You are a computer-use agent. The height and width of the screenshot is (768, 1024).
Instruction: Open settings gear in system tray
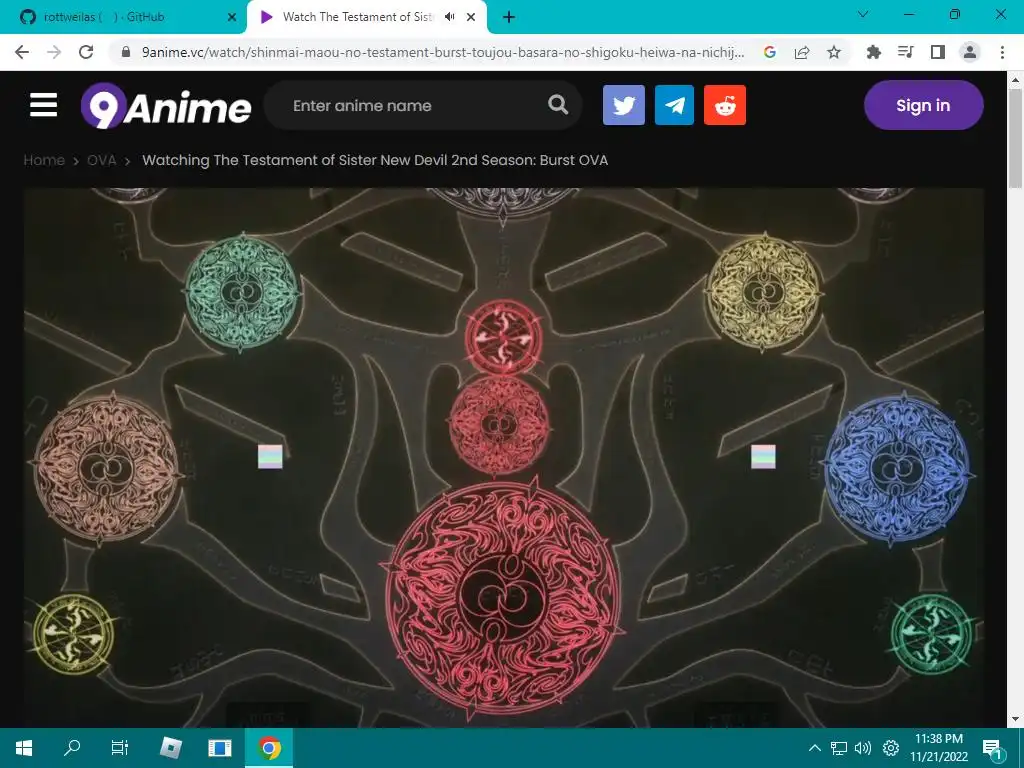point(891,748)
